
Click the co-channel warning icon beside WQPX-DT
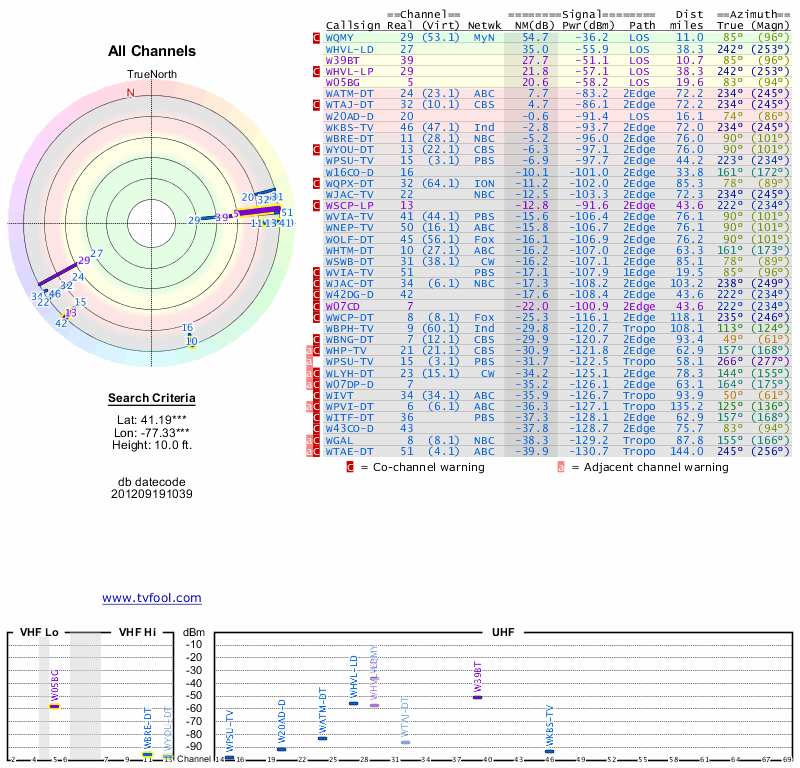point(317,184)
